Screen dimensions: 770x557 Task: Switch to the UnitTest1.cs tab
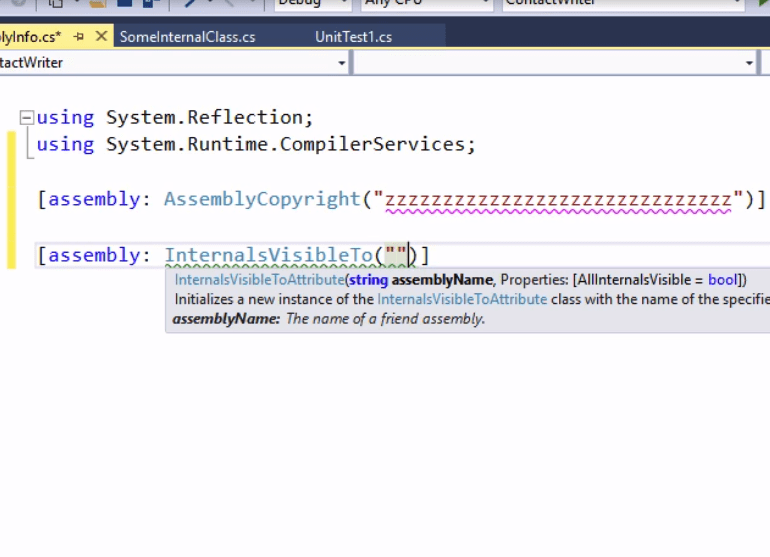[x=354, y=37]
